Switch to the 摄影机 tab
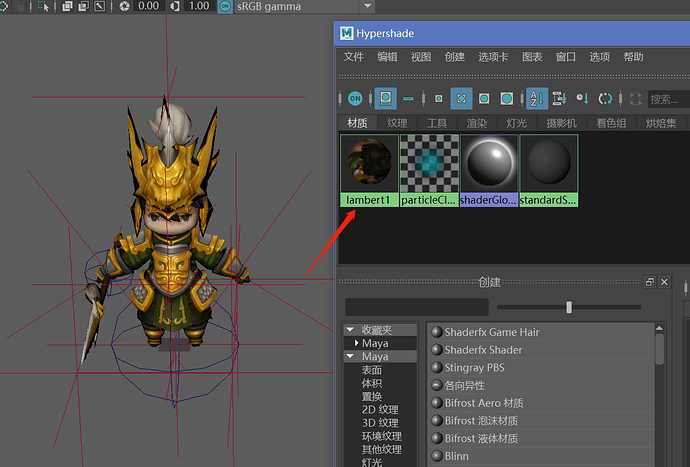 point(562,123)
